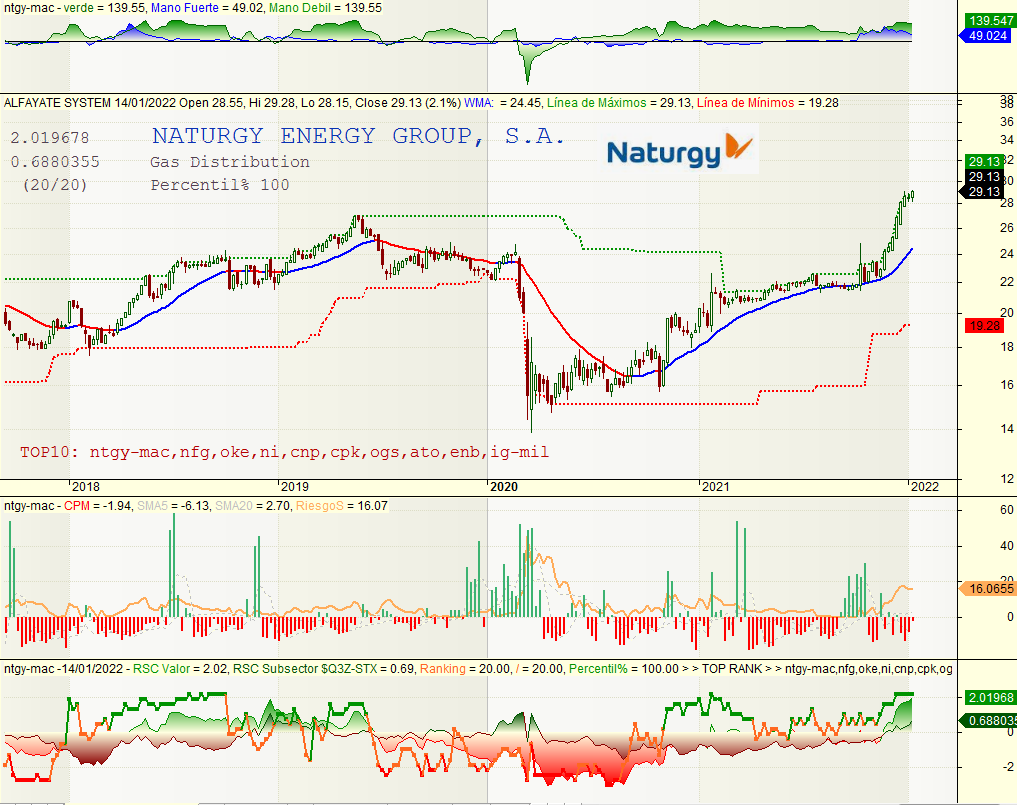Screen dimensions: 1017x805
Task: Click the green 29.13 price tag
Action: 984,161
